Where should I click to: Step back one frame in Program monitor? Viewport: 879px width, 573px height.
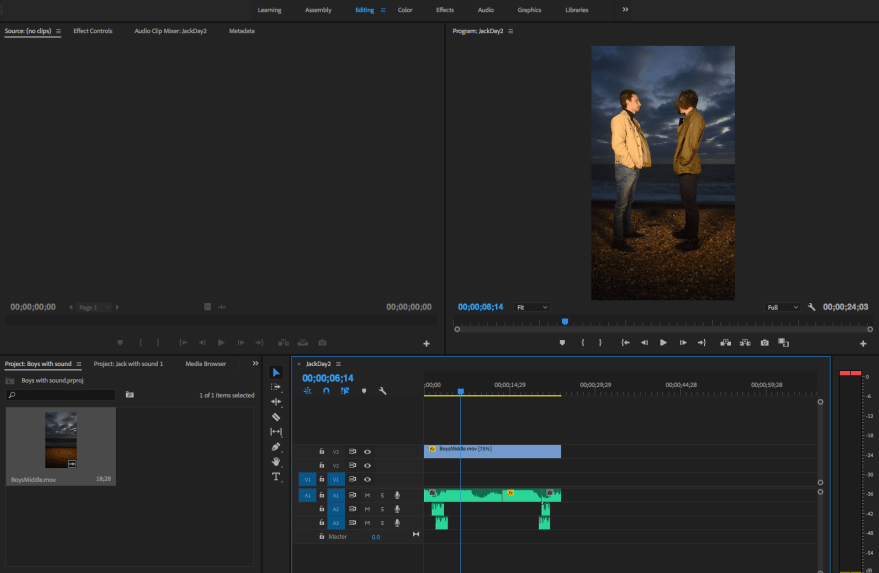(644, 343)
